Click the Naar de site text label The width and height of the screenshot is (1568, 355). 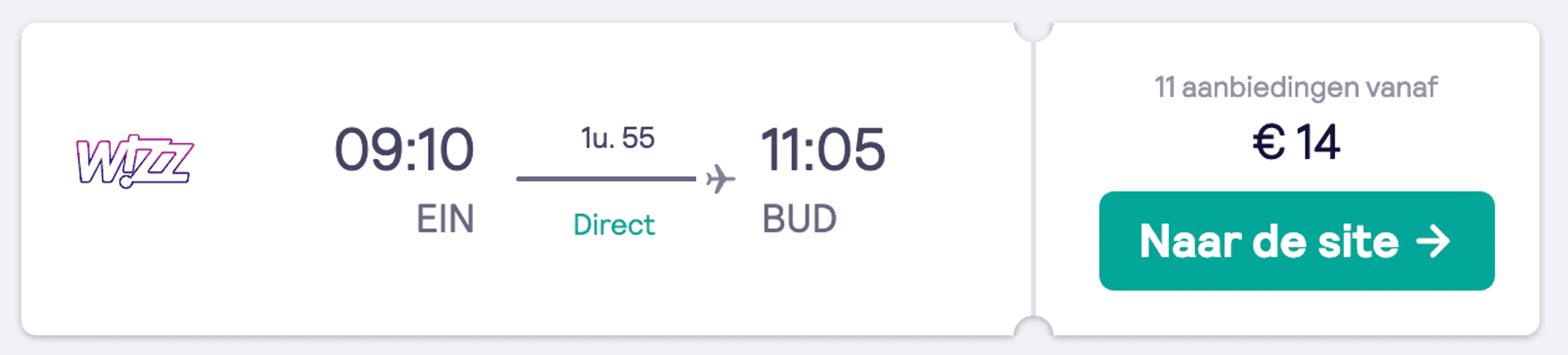point(1270,242)
